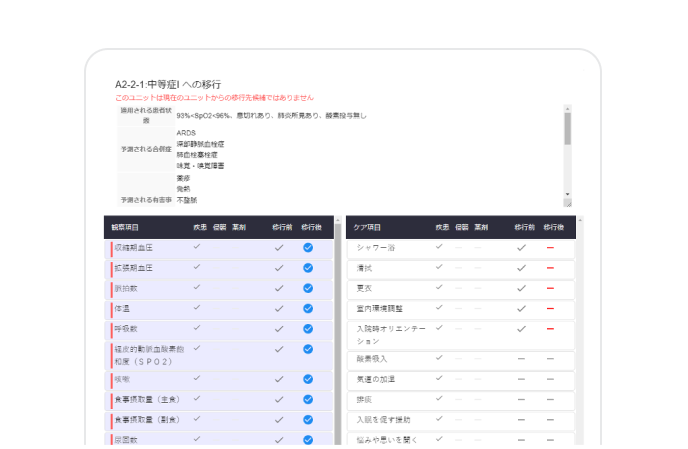Viewport: 688px width, 449px height.
Task: Click scroll-down arrow of the info panel
Action: pyautogui.click(x=568, y=194)
